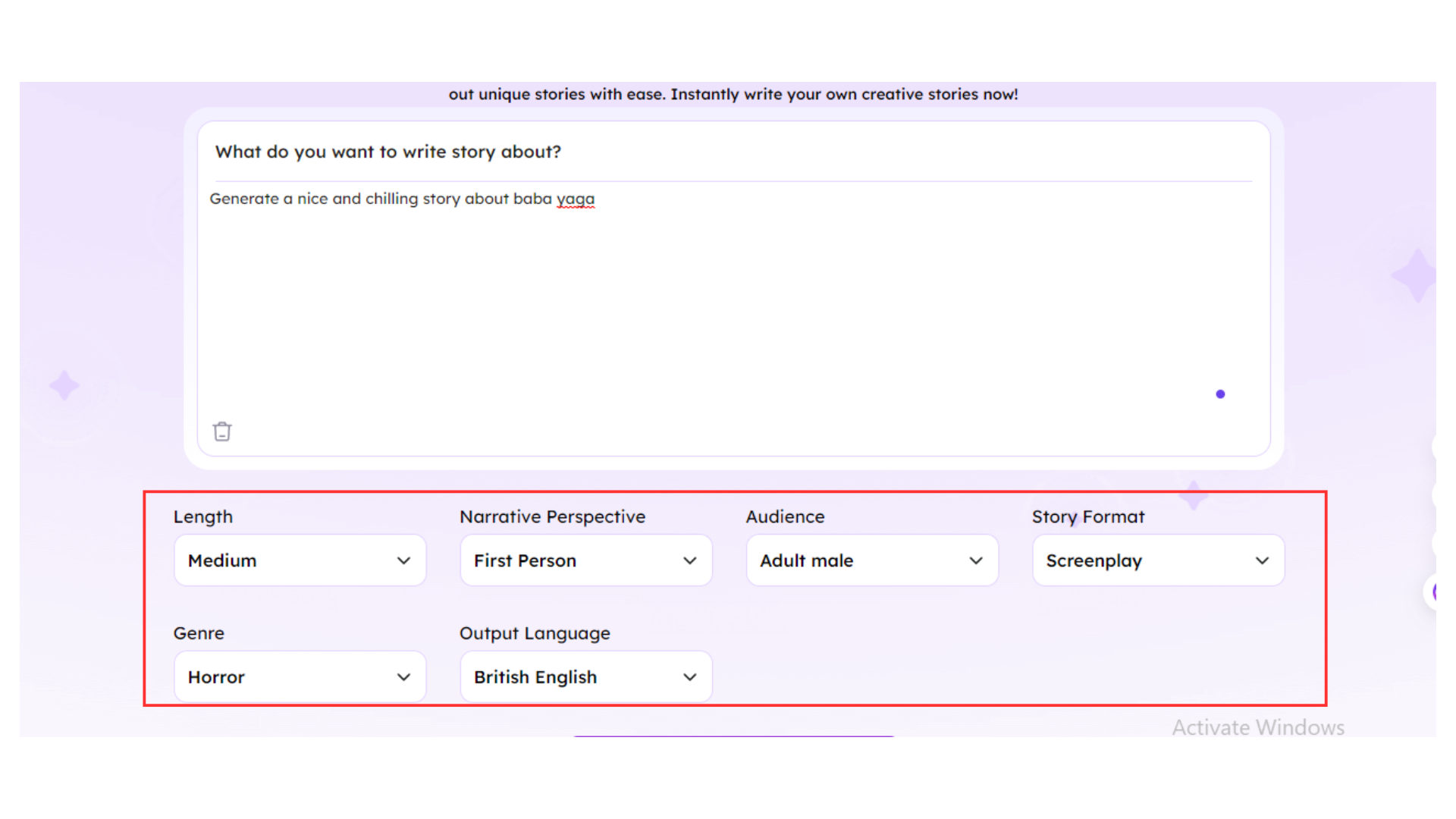Screen dimensions: 1456x819
Task: Click the Activate Windows watermark text
Action: 1258,727
